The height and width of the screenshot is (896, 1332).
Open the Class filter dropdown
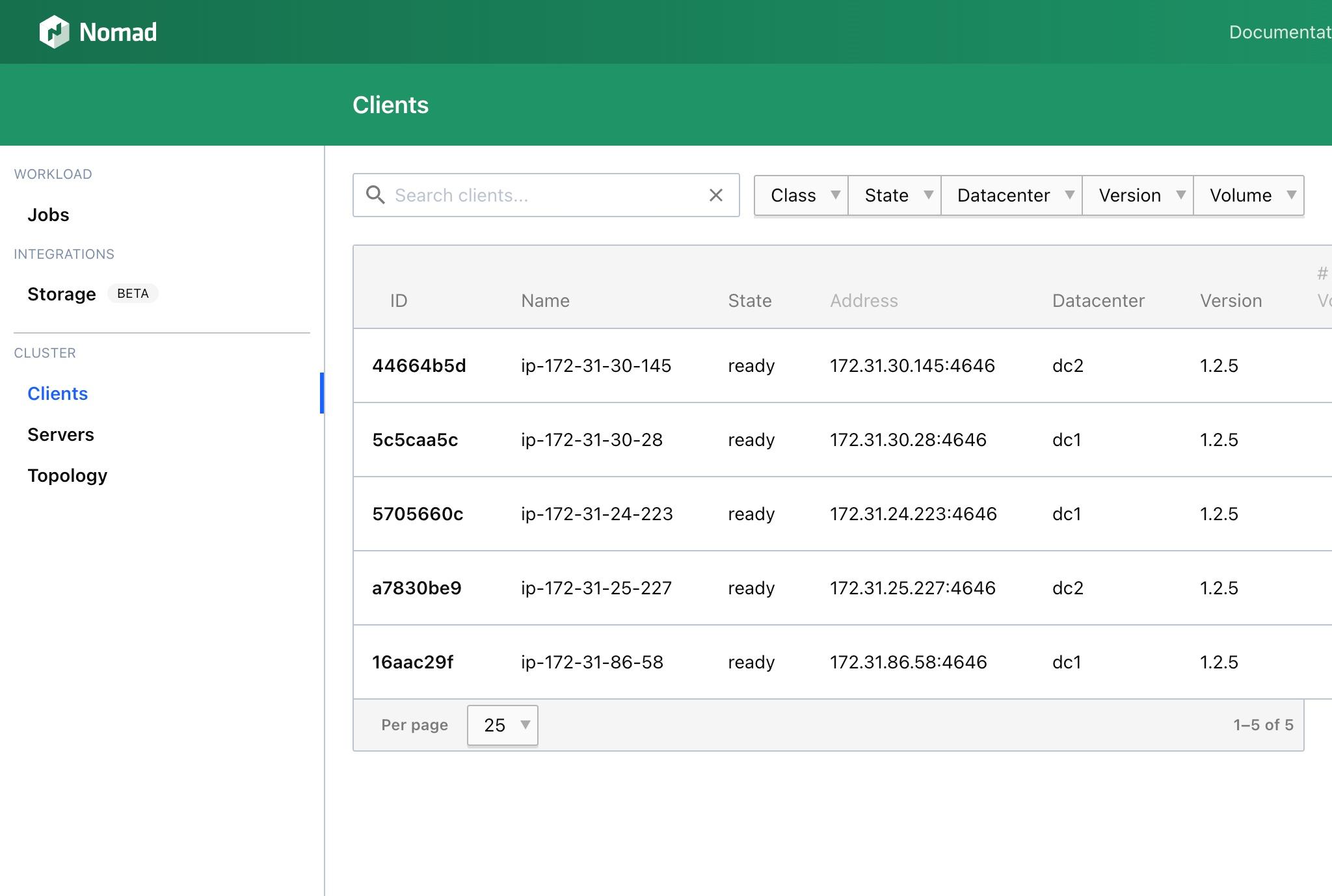point(800,195)
